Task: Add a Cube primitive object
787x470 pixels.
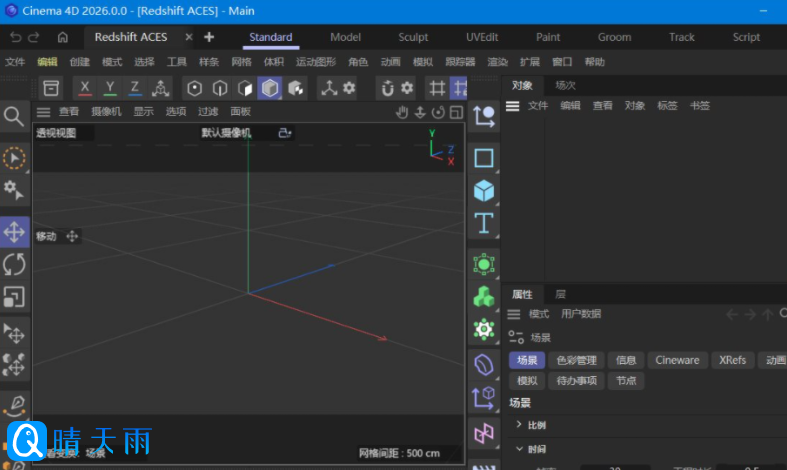Action: point(484,190)
